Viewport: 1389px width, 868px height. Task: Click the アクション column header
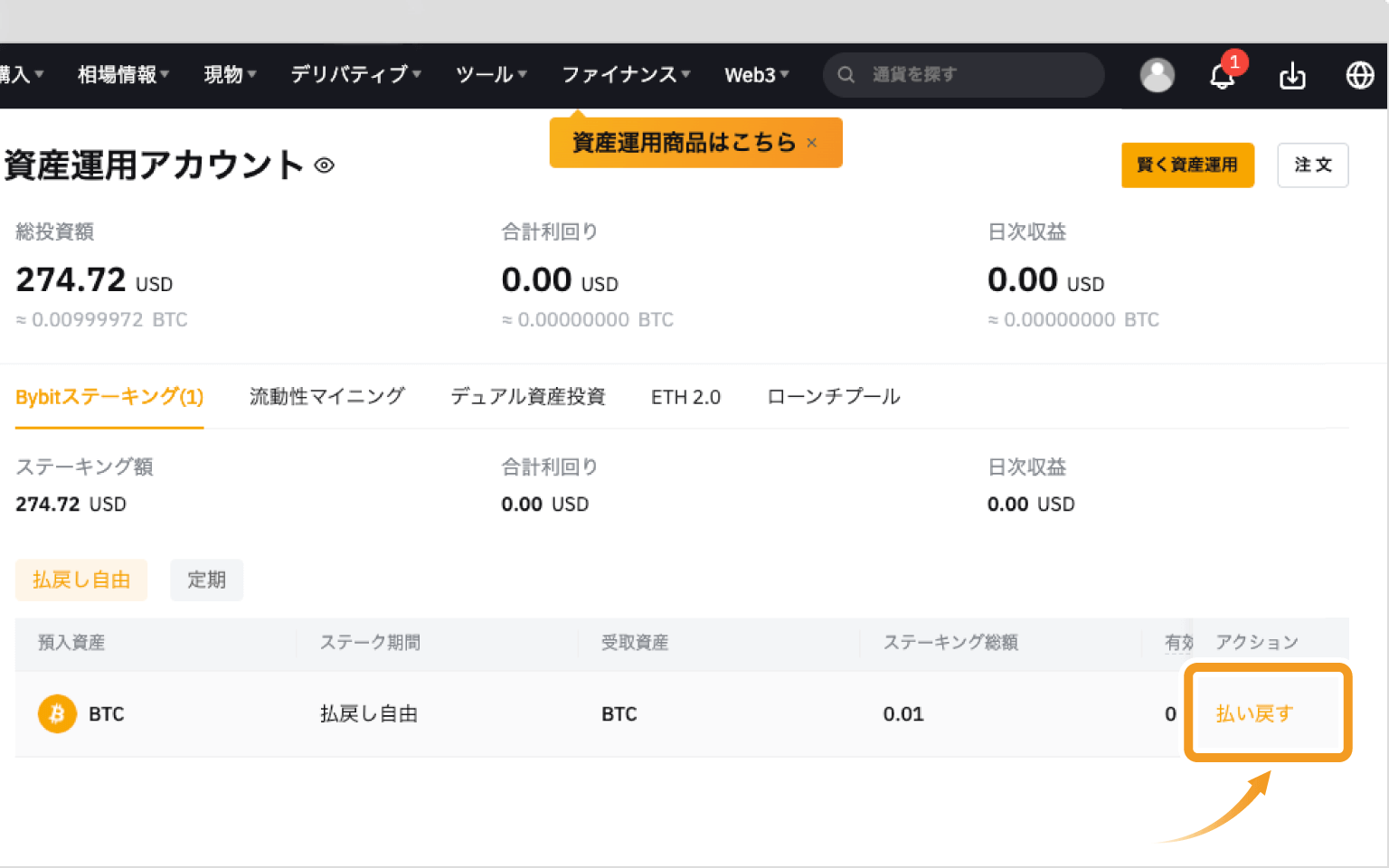pyautogui.click(x=1257, y=643)
